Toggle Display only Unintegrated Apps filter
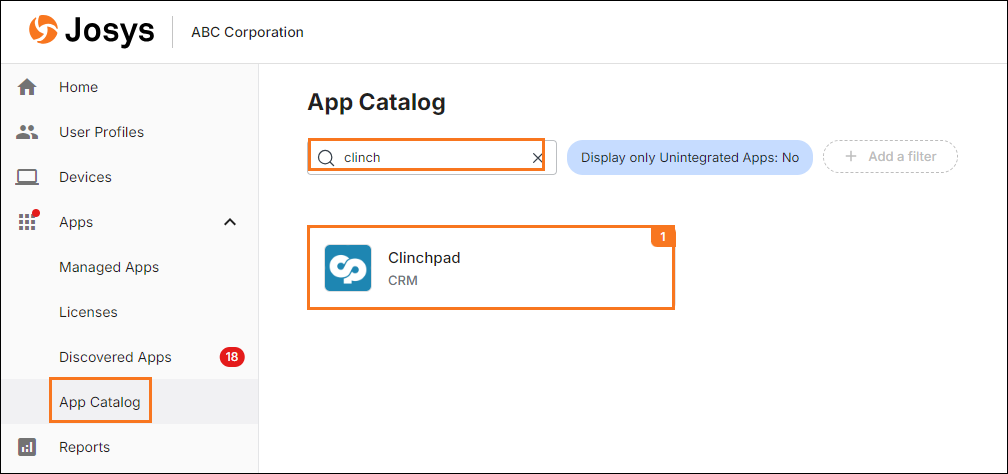The image size is (1008, 474). tap(690, 158)
